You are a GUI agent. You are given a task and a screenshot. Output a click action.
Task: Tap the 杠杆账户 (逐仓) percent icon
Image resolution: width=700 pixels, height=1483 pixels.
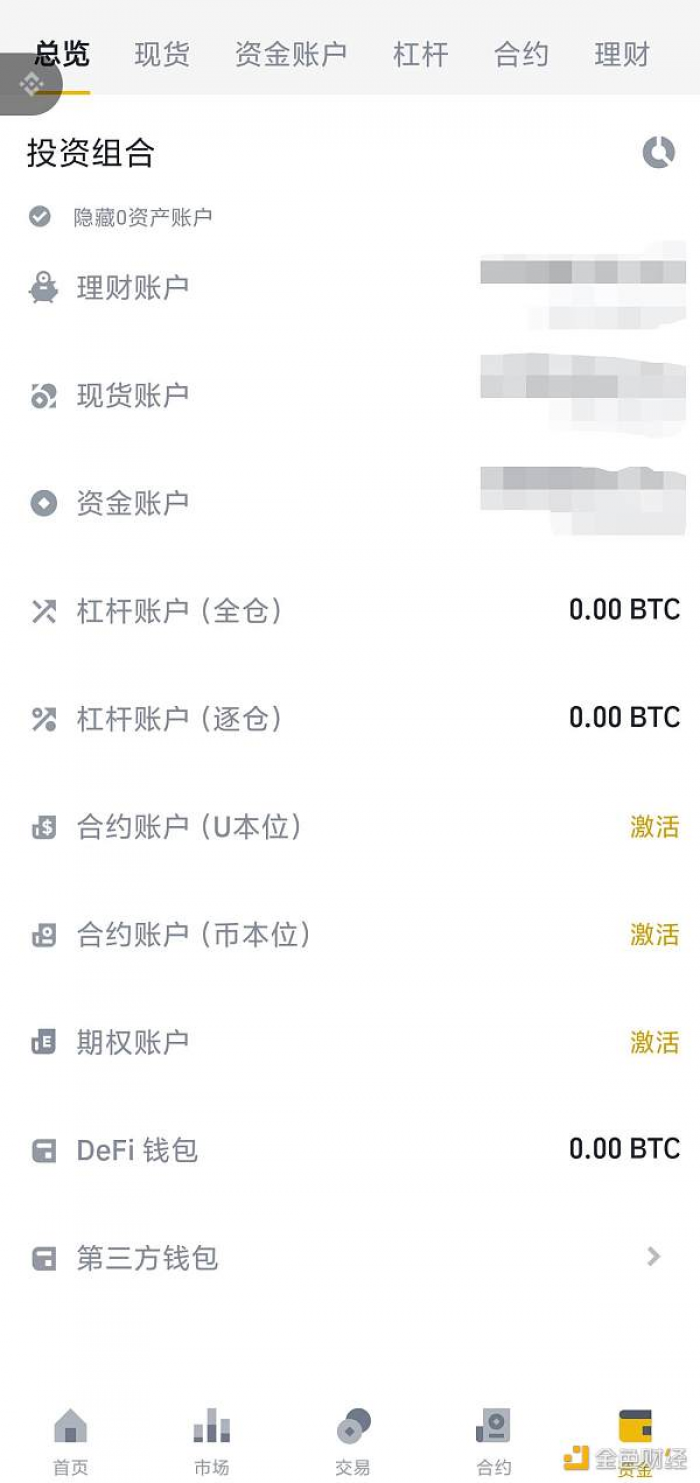tap(43, 719)
